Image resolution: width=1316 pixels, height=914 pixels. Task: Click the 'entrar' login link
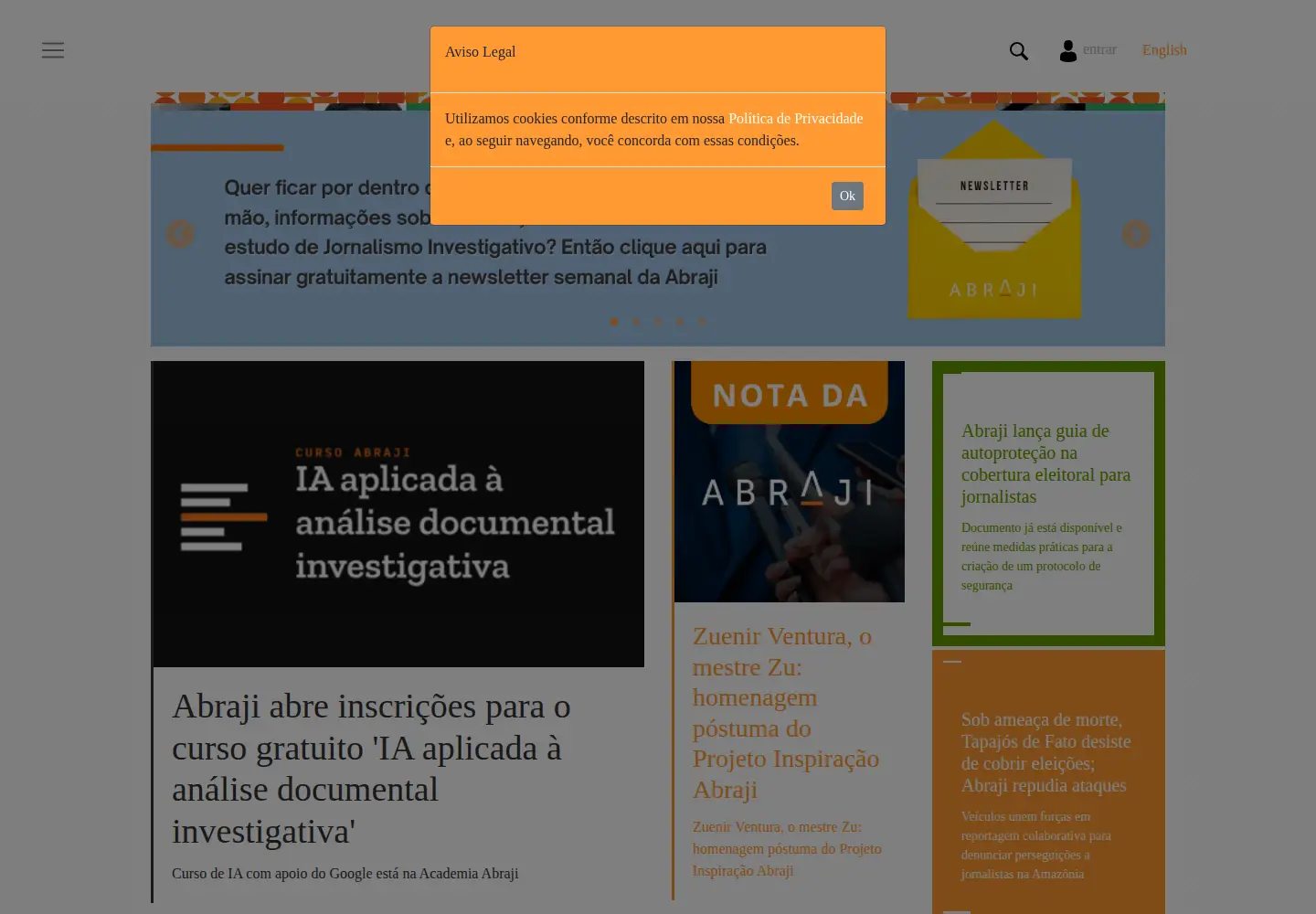coord(1099,49)
